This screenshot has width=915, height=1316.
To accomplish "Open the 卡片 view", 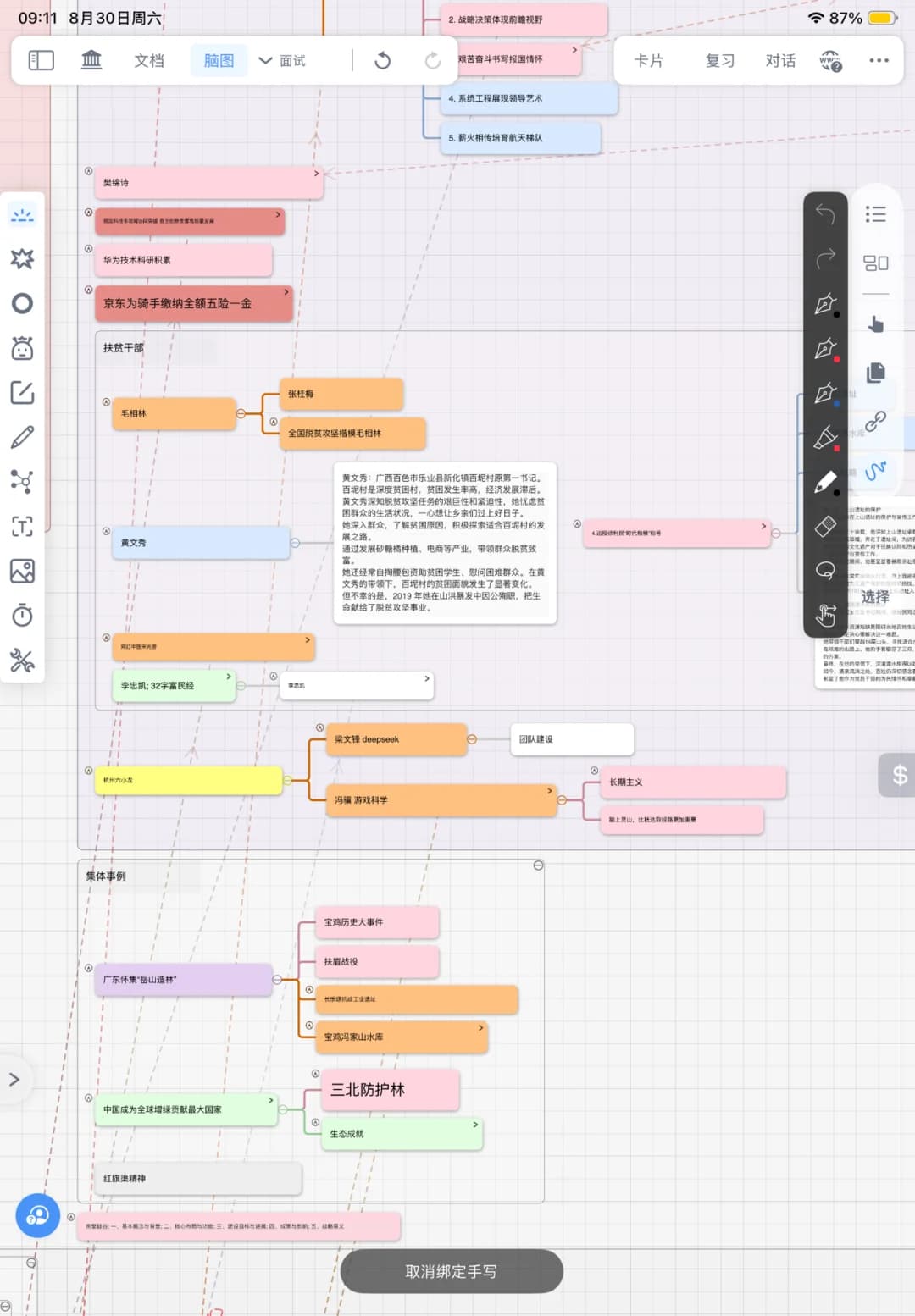I will click(x=649, y=60).
